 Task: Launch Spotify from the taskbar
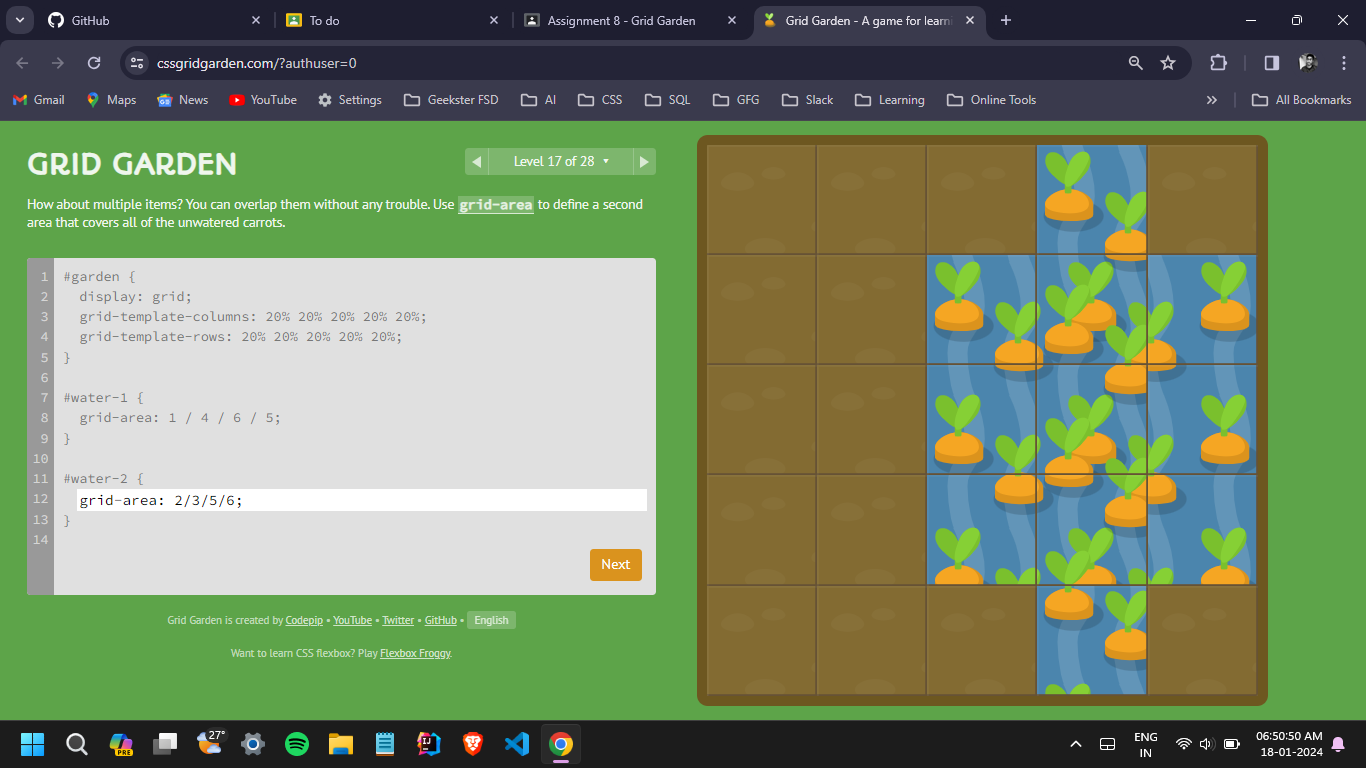tap(297, 744)
